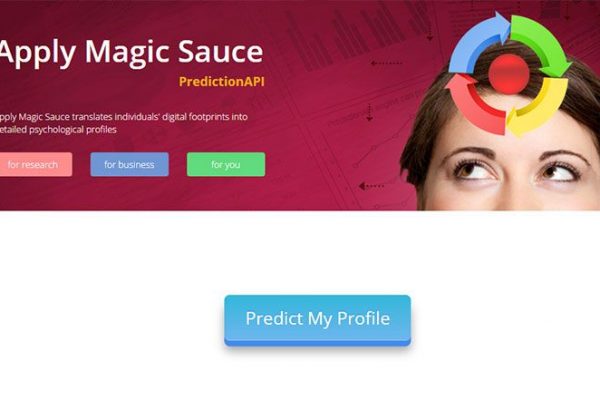Click the Apply Magic Sauce title
Image resolution: width=600 pixels, height=400 pixels.
tap(131, 53)
